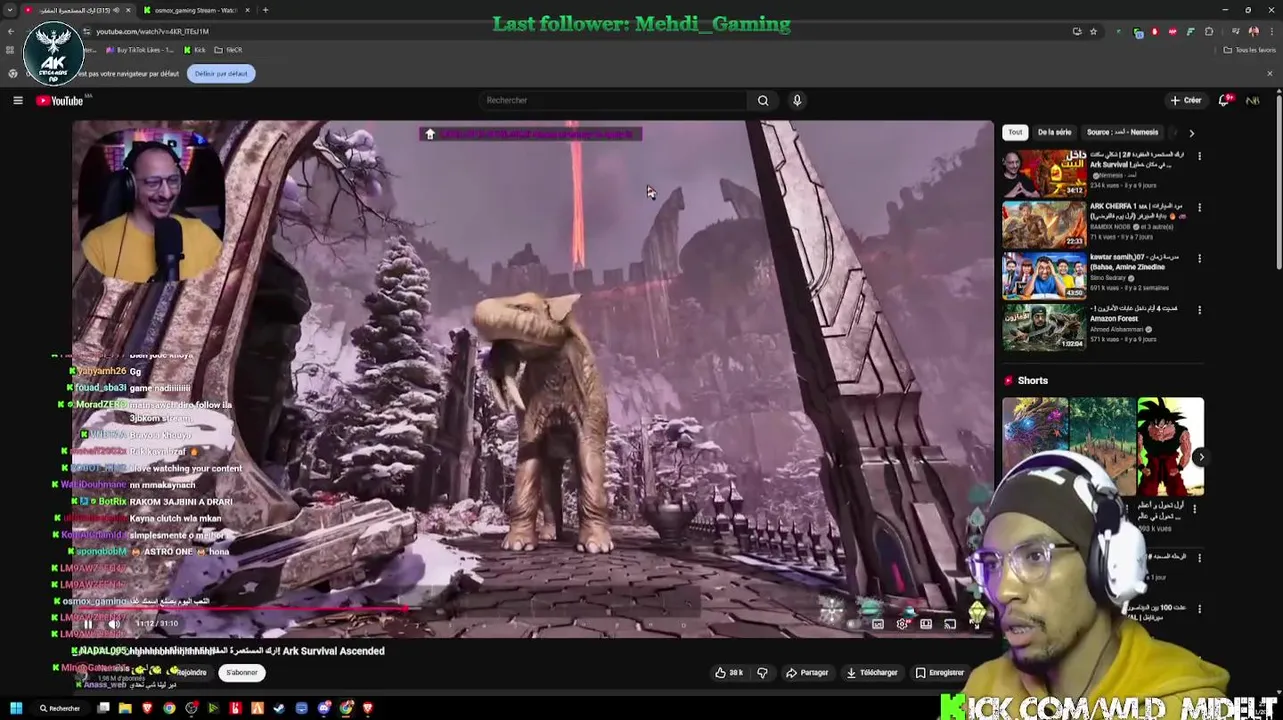Image resolution: width=1283 pixels, height=720 pixels.
Task: Open the YouTube account avatar menu
Action: tap(1252, 100)
